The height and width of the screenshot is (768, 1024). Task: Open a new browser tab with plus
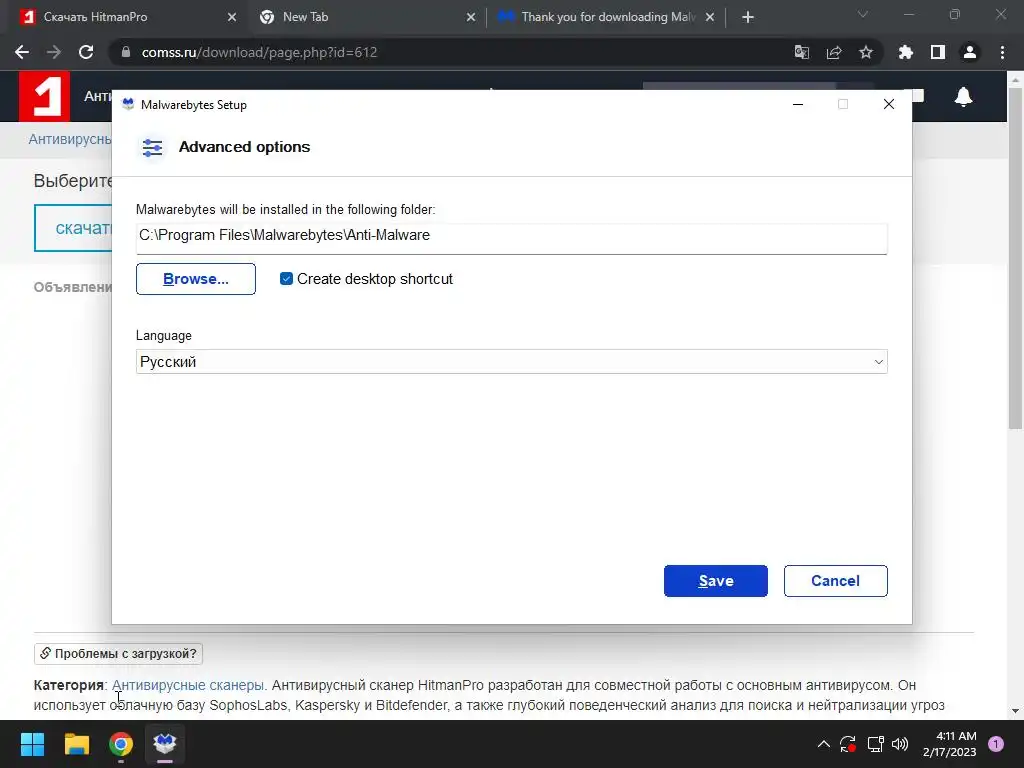748,18
